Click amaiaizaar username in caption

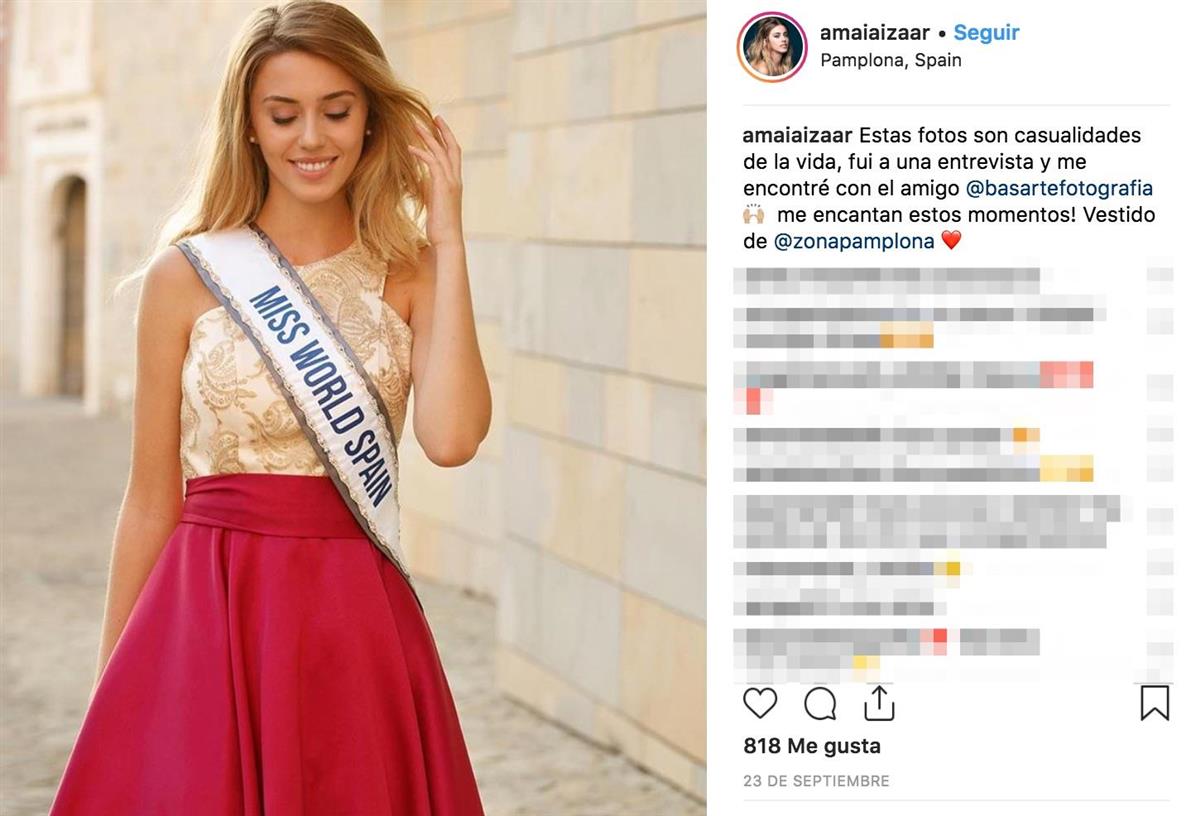798,135
